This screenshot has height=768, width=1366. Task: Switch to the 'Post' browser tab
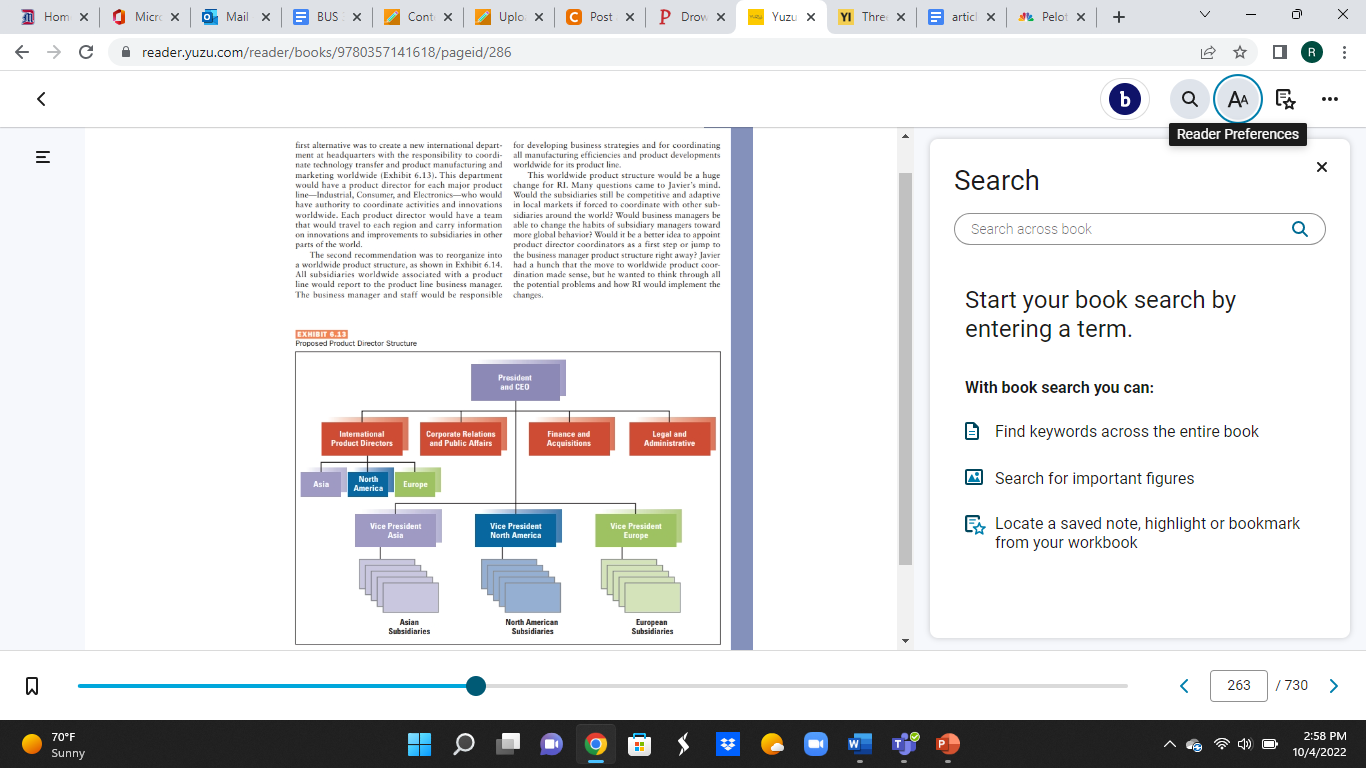tap(600, 17)
